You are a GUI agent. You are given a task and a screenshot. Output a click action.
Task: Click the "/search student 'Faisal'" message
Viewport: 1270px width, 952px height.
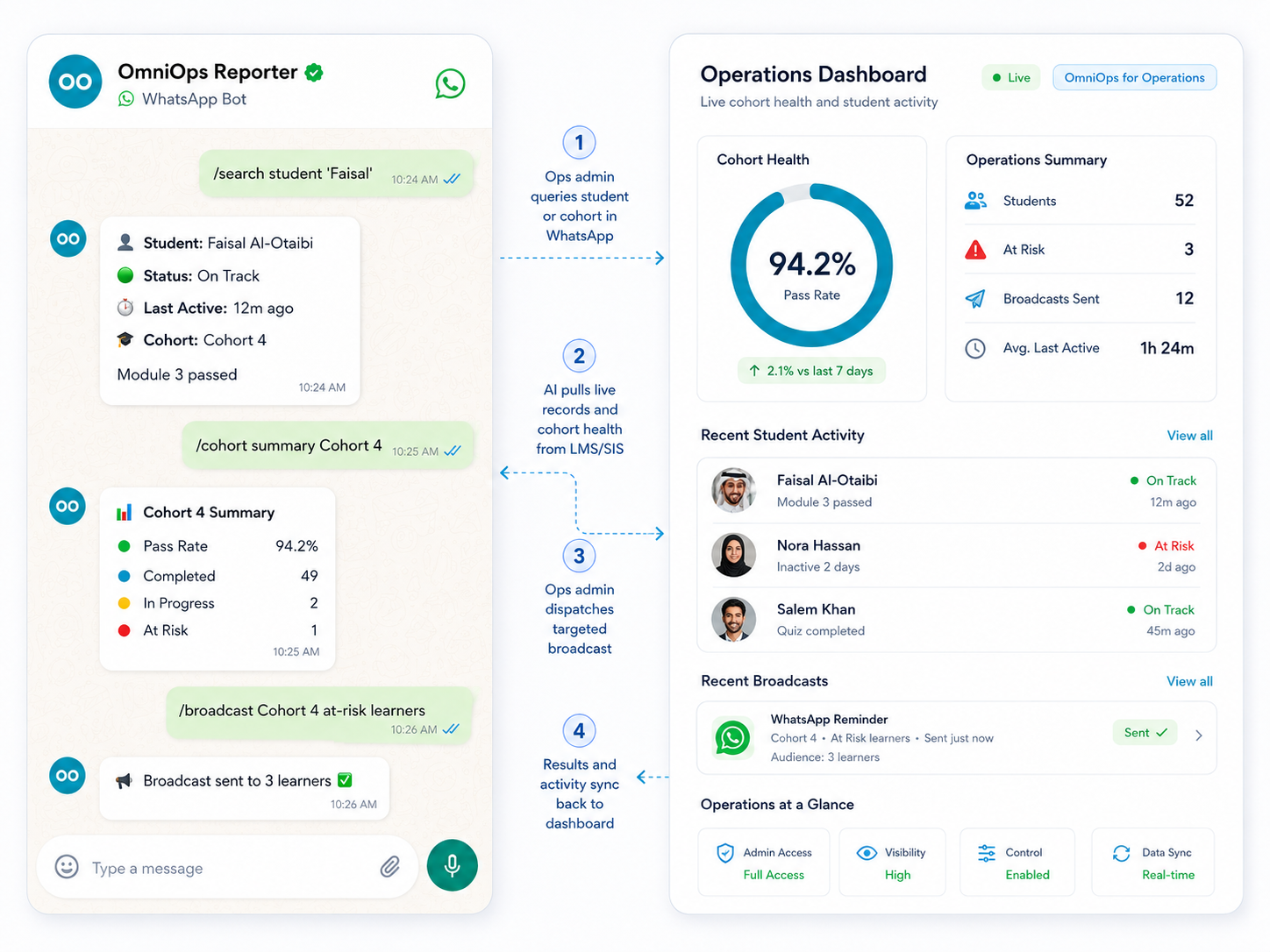337,174
